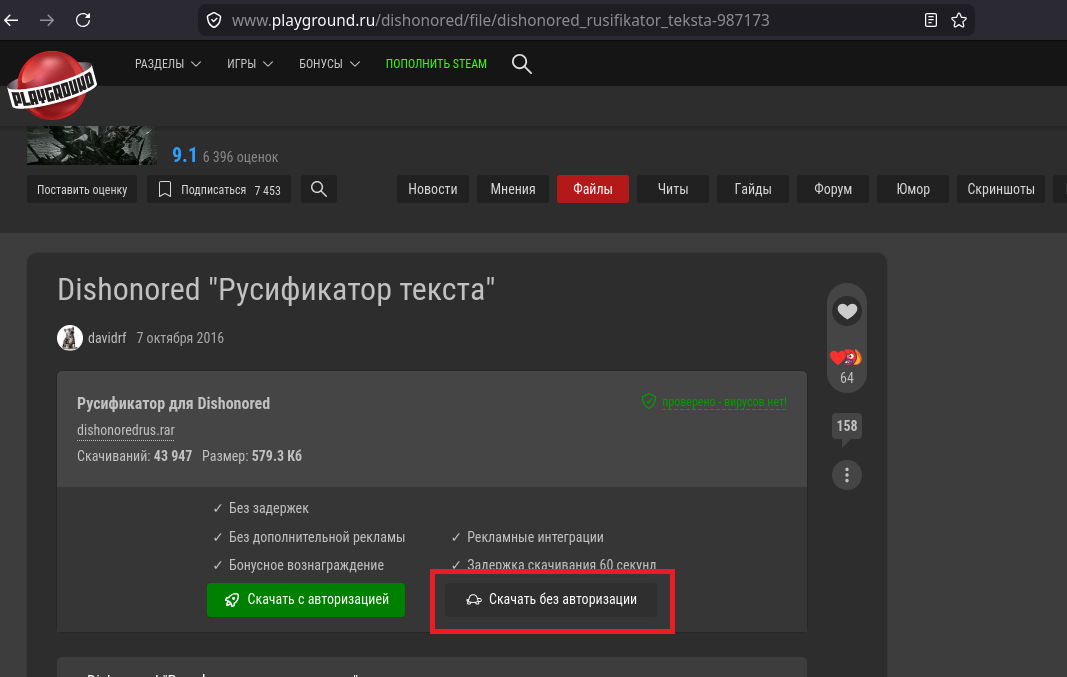The width and height of the screenshot is (1067, 677).
Task: View reactions emoji cluster with count 64
Action: [846, 357]
